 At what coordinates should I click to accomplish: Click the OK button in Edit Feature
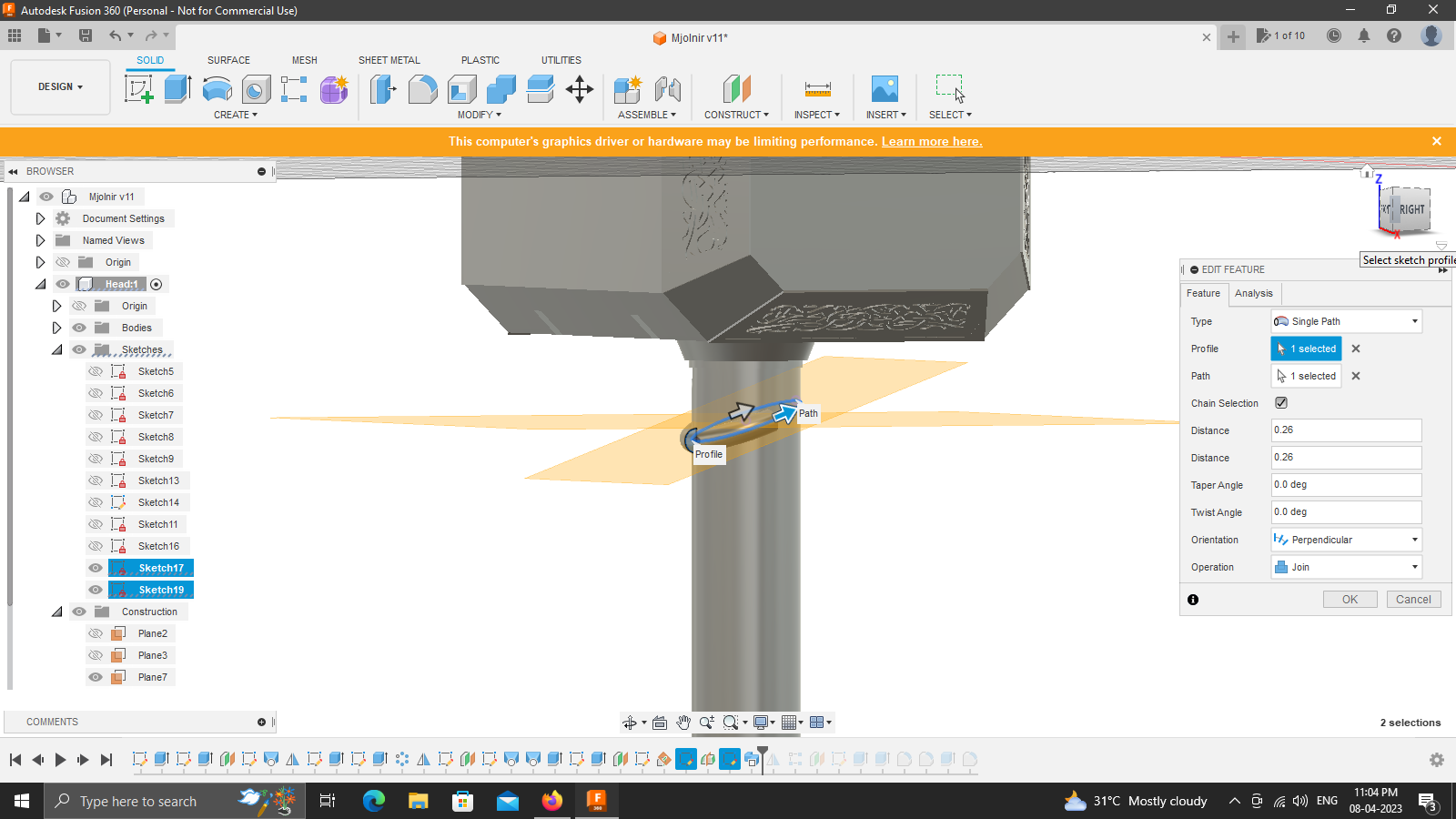tap(1350, 599)
